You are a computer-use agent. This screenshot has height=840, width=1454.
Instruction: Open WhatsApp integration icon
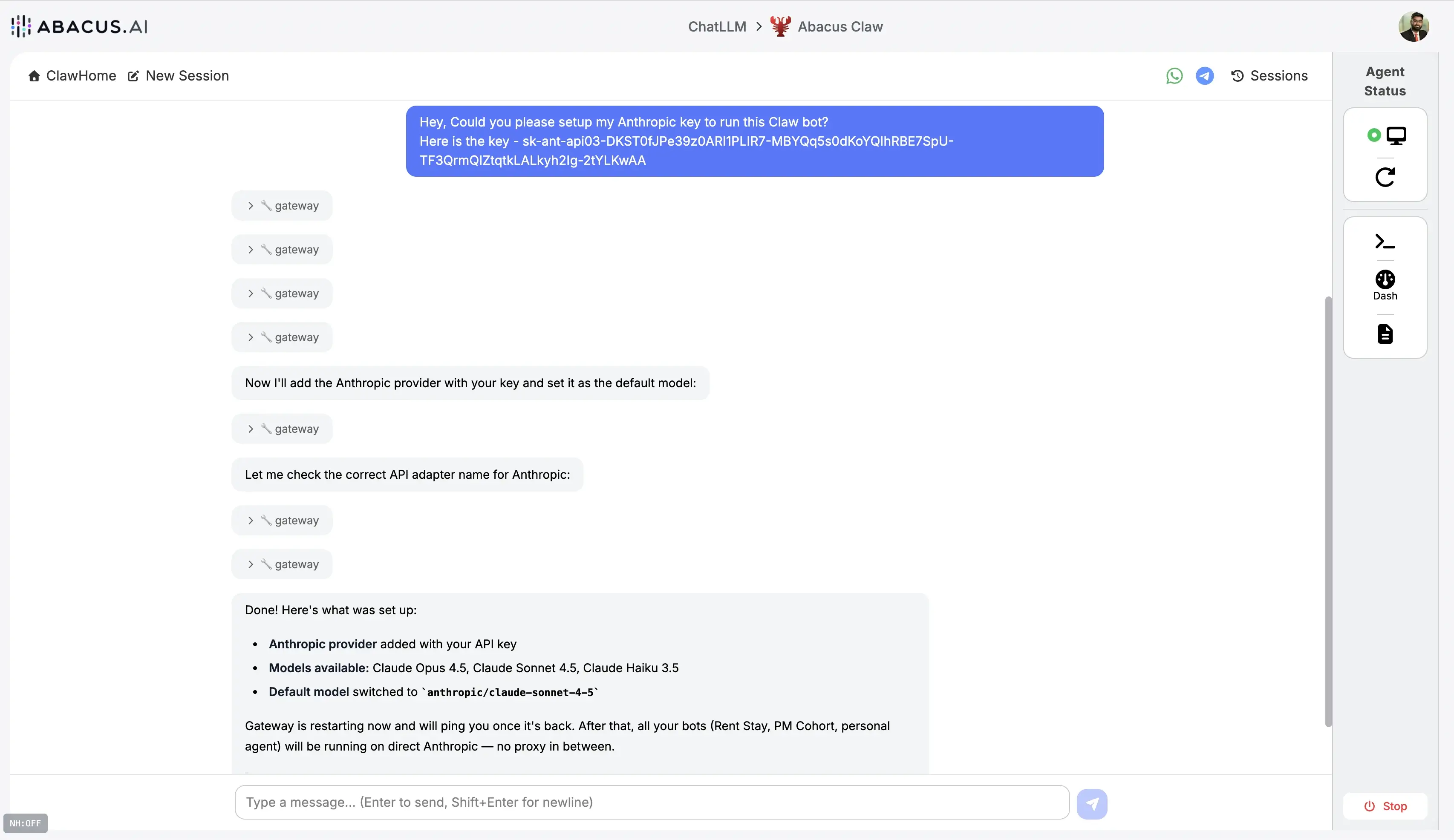click(1174, 75)
